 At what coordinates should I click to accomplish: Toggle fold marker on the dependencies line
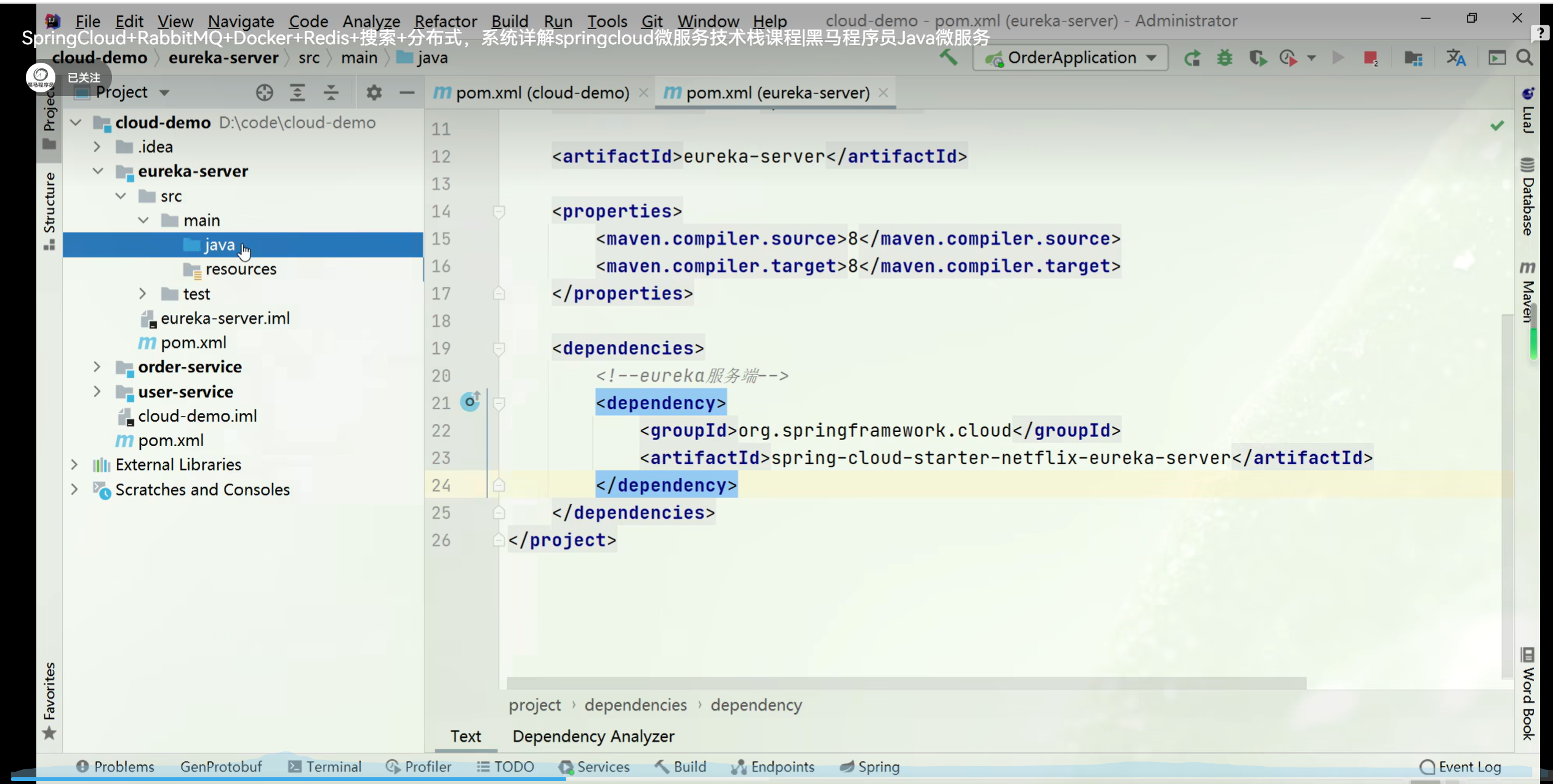(x=499, y=349)
